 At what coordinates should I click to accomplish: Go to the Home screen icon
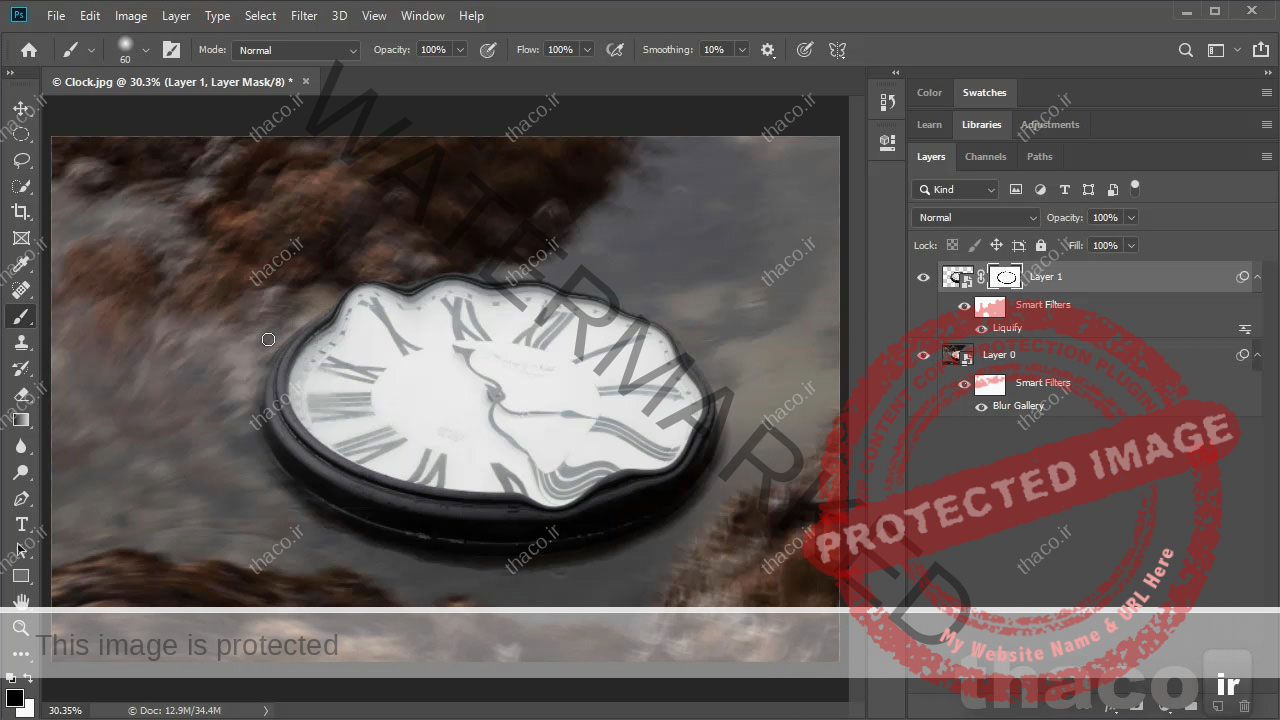tap(29, 50)
